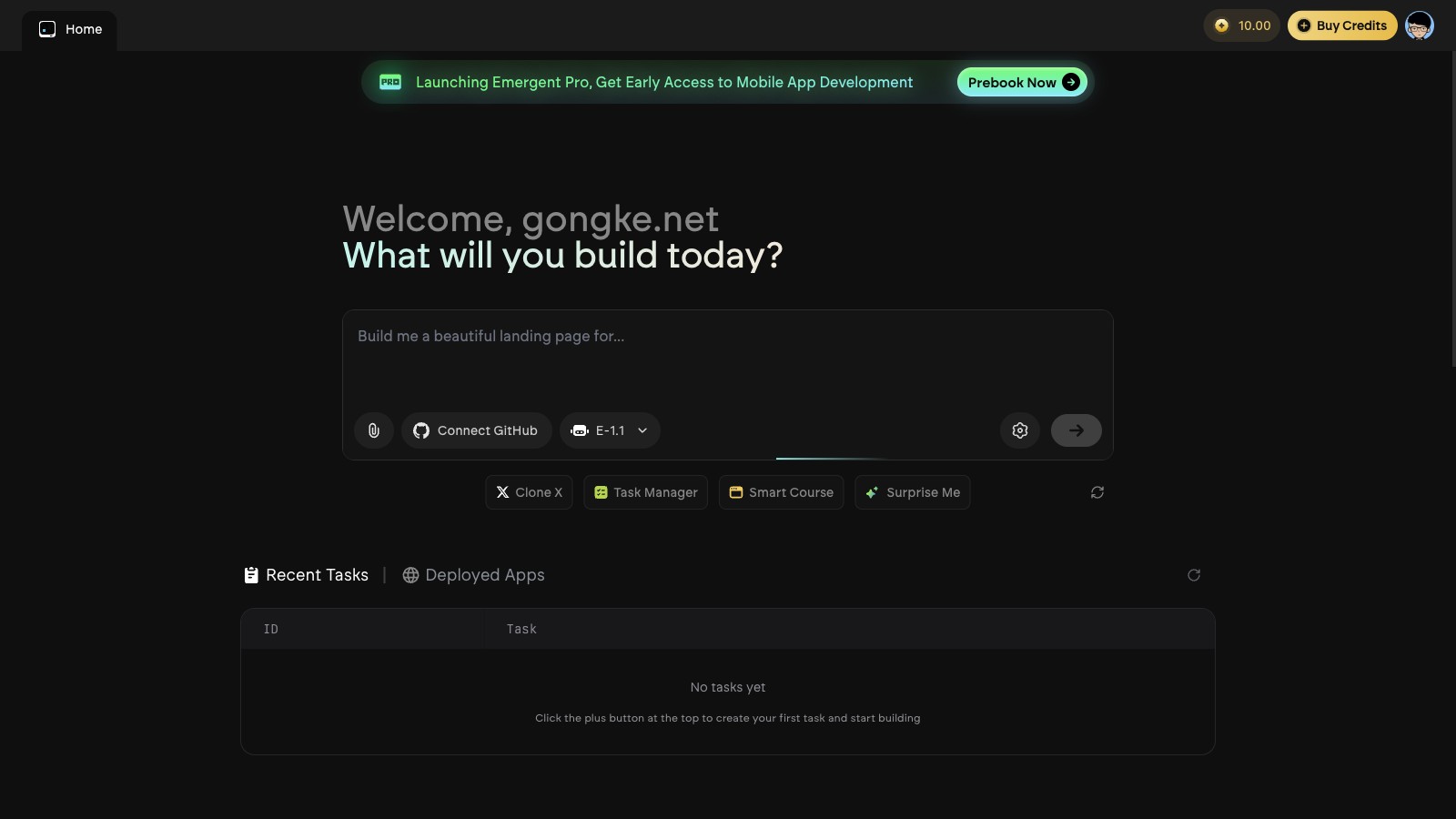Switch to the Deployed Apps tab
Viewport: 1456px width, 819px height.
474,575
